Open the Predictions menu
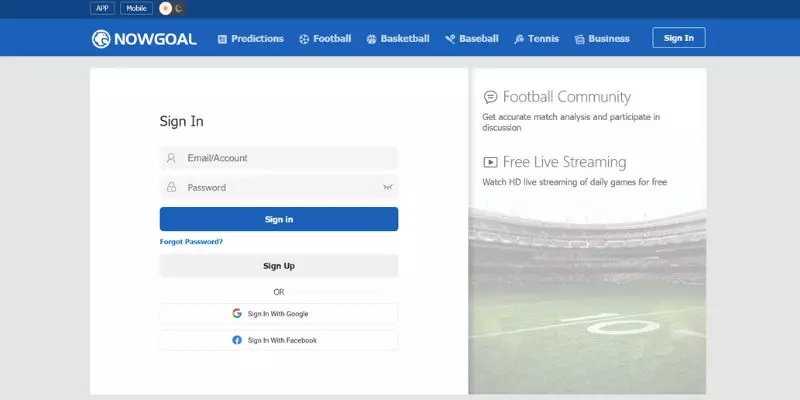The height and width of the screenshot is (400, 800). (250, 39)
